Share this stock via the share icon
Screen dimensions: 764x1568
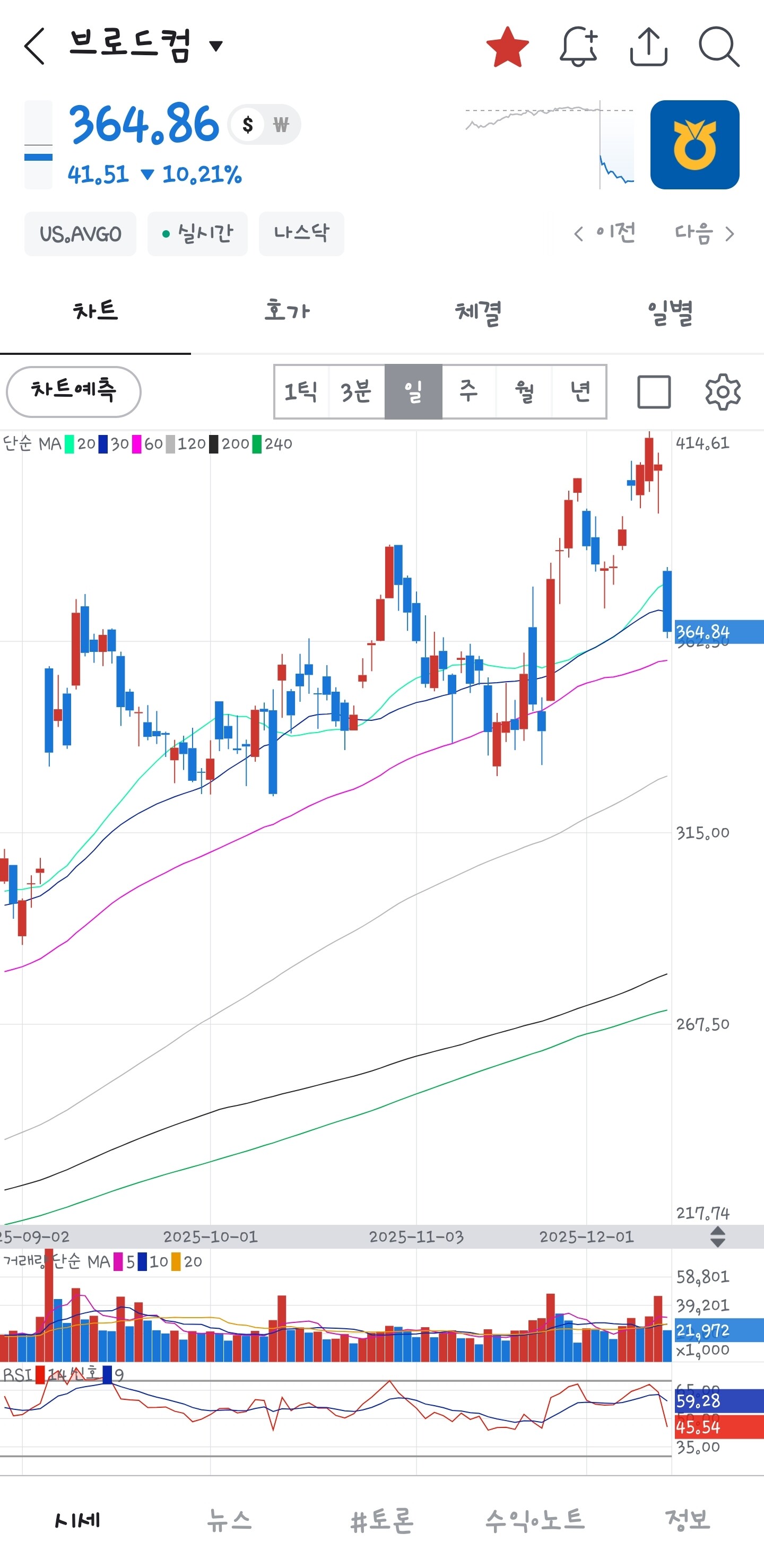648,46
